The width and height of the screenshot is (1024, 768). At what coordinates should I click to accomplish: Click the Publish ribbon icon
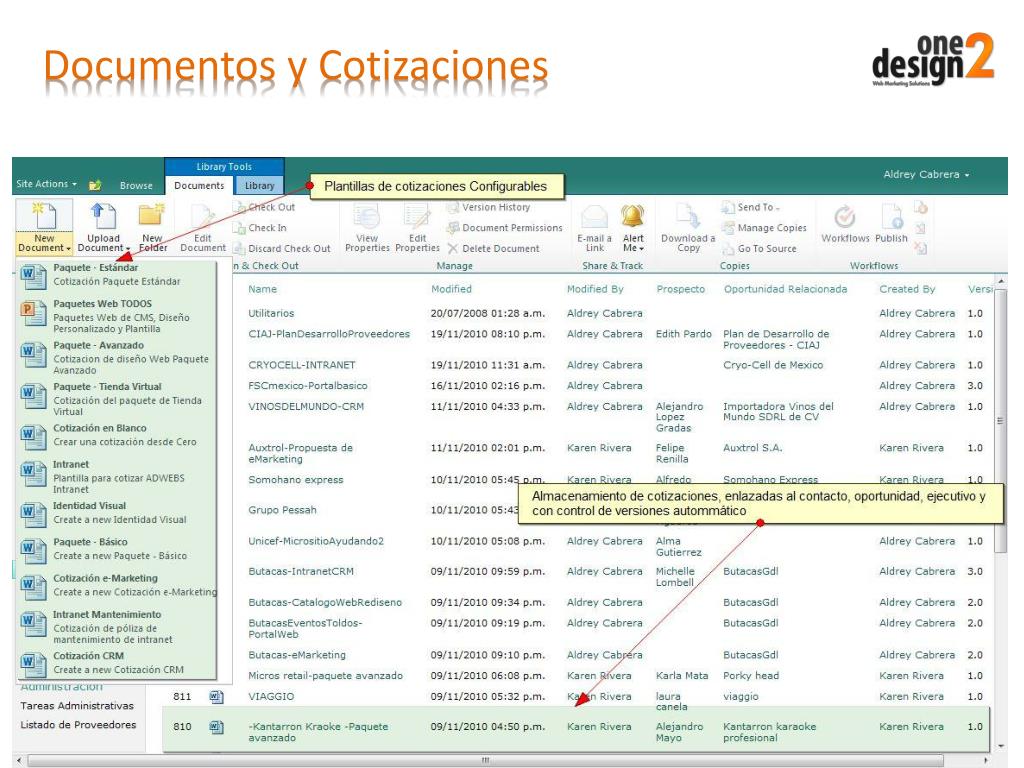[891, 216]
